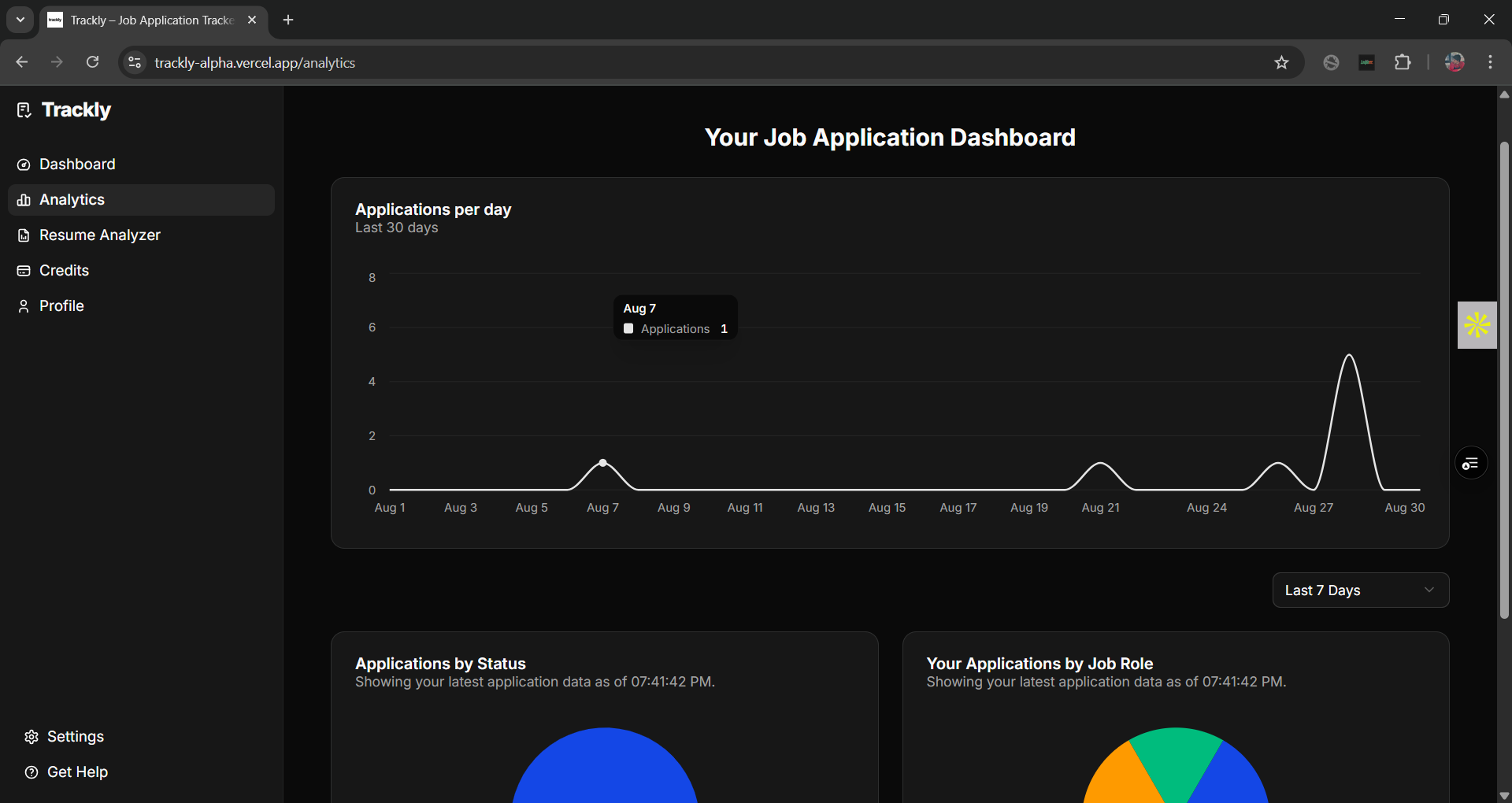This screenshot has width=1512, height=803.
Task: Click the 'Applications per day' heading
Action: pos(433,209)
